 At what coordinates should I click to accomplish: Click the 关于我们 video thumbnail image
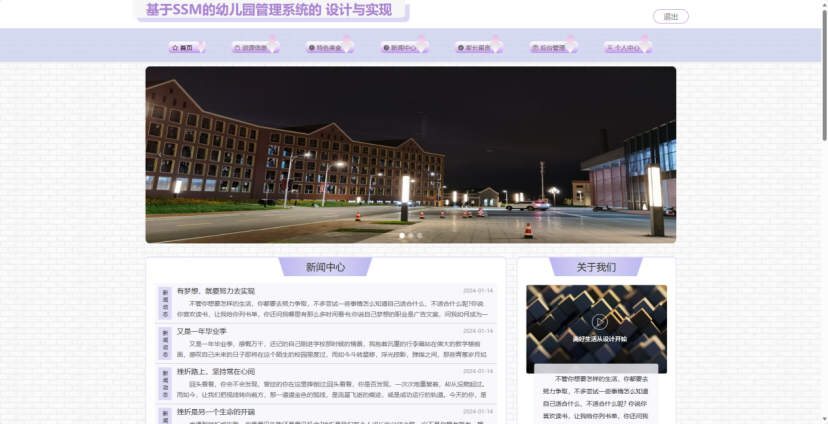click(596, 329)
